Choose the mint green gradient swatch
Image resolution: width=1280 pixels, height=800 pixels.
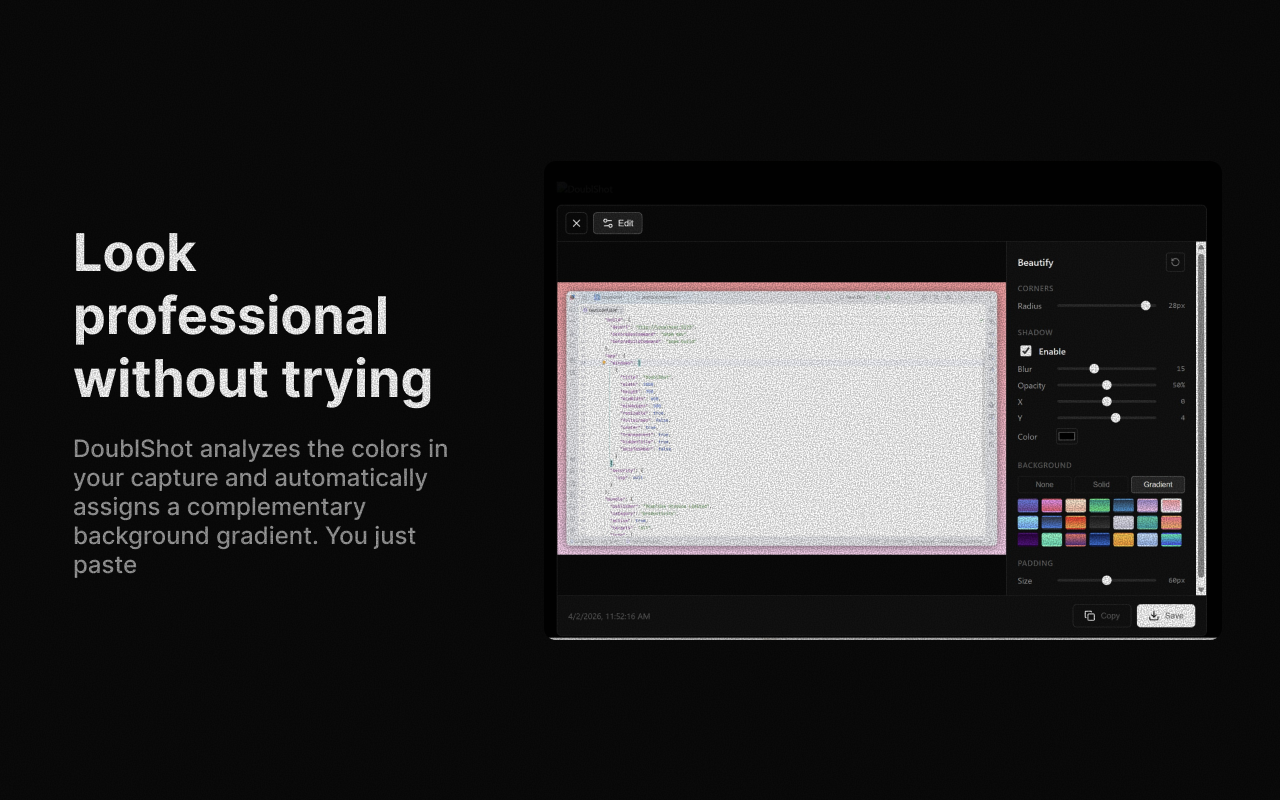point(1052,540)
